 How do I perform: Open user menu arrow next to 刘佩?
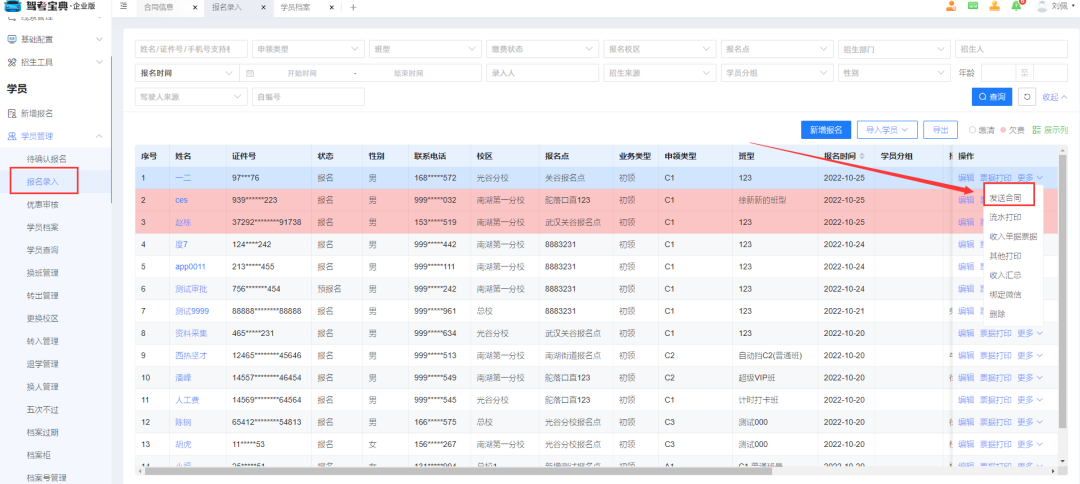(1072, 6)
